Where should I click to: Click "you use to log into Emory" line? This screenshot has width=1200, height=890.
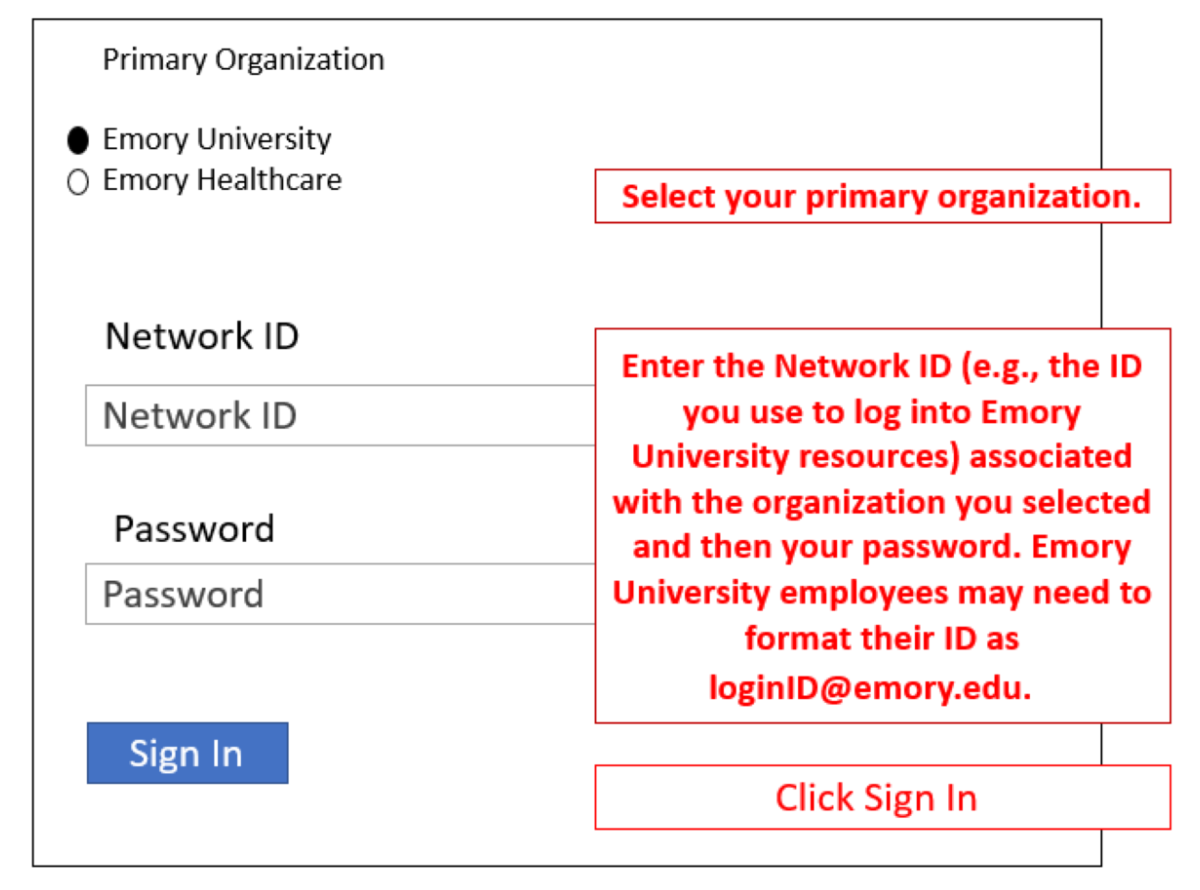point(881,412)
